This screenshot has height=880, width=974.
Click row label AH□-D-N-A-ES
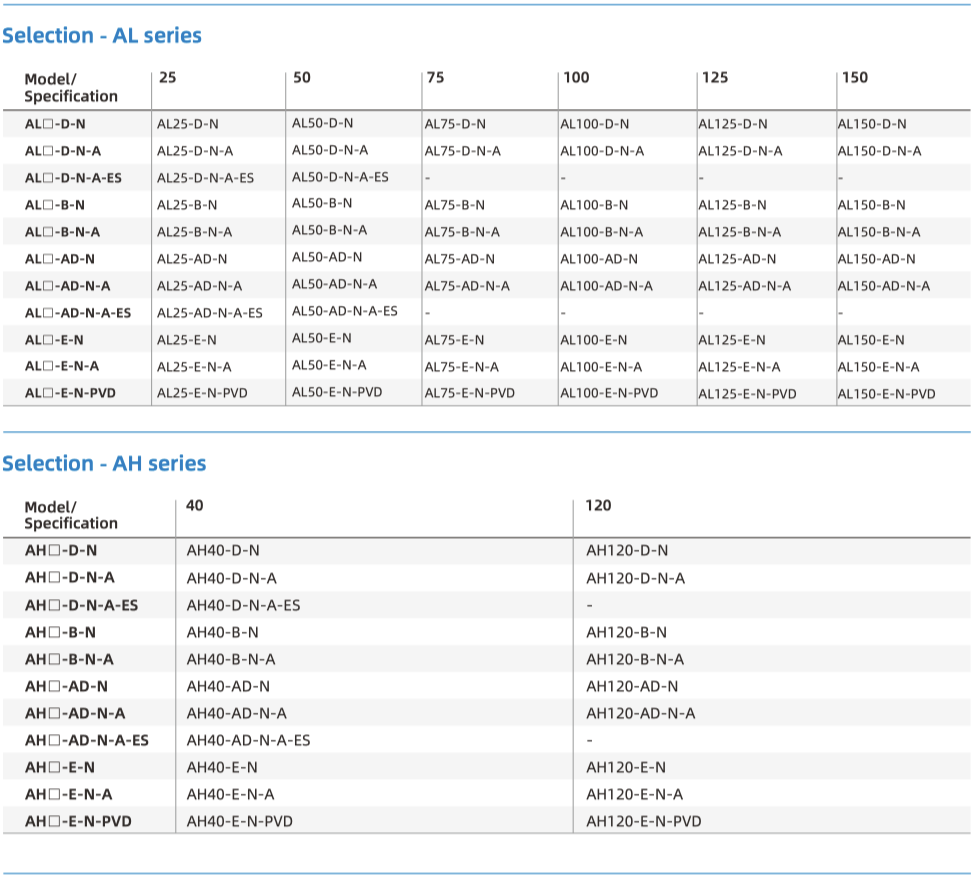coord(81,606)
